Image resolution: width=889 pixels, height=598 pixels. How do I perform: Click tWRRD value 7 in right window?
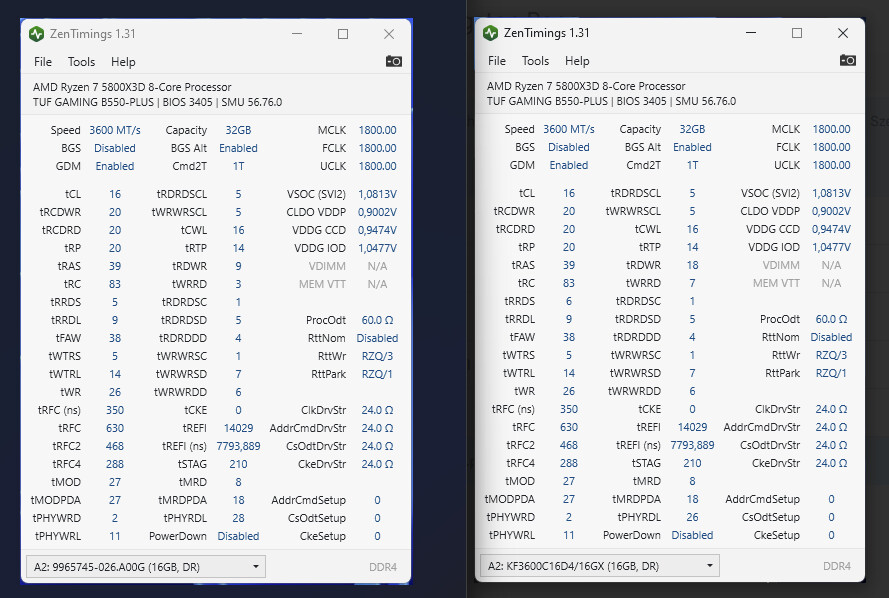point(692,283)
